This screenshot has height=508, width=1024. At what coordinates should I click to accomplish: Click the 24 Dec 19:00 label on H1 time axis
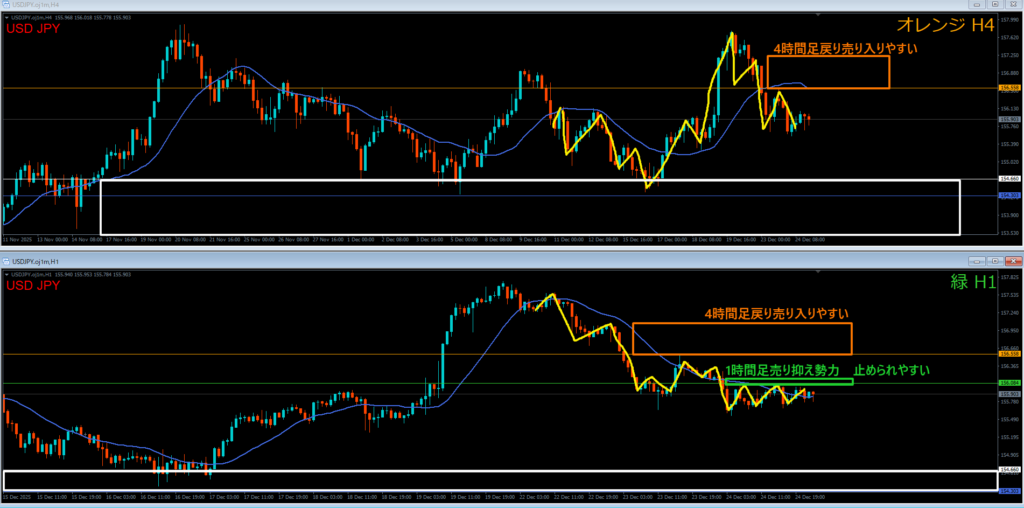(812, 497)
